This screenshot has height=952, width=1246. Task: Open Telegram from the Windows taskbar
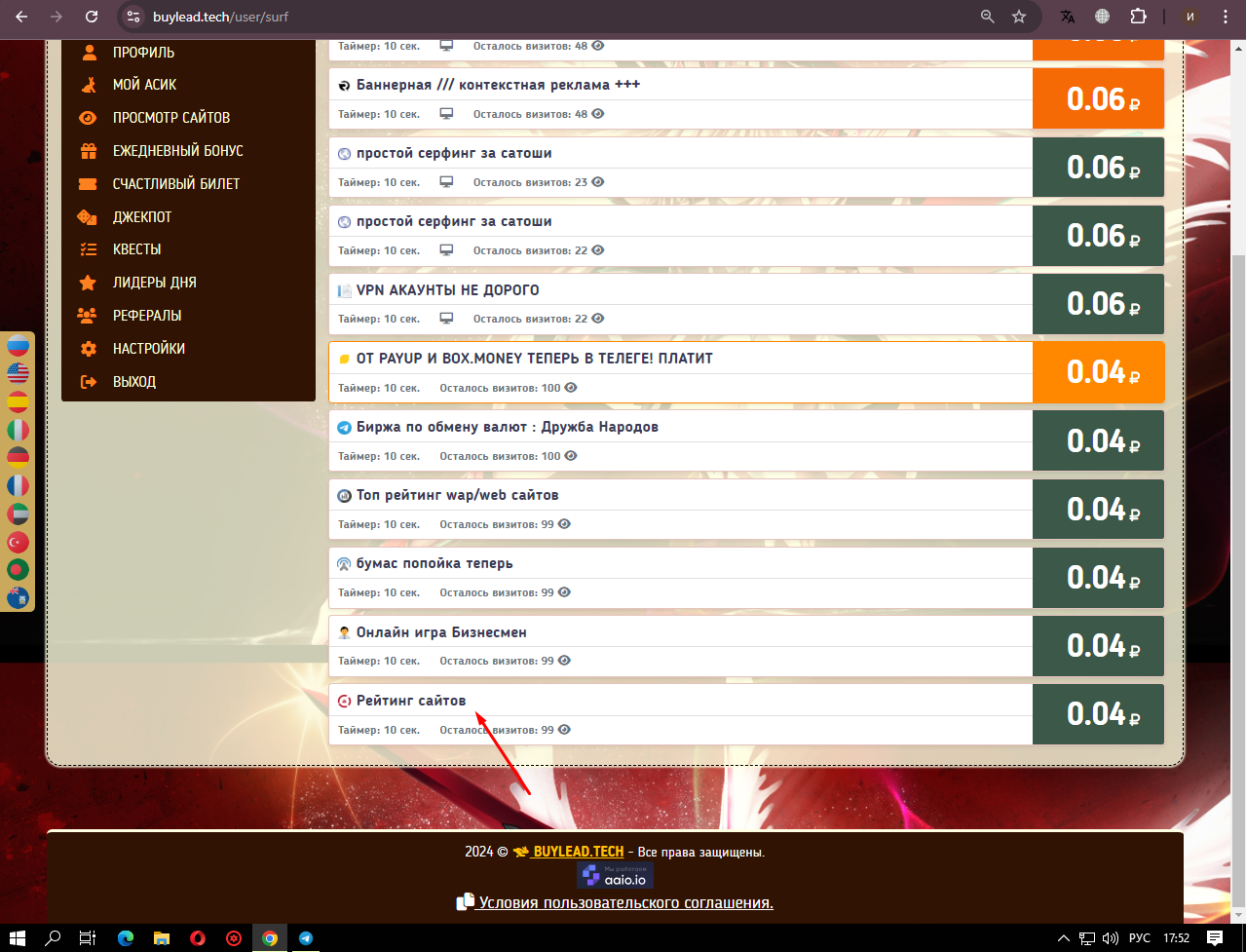click(x=306, y=938)
